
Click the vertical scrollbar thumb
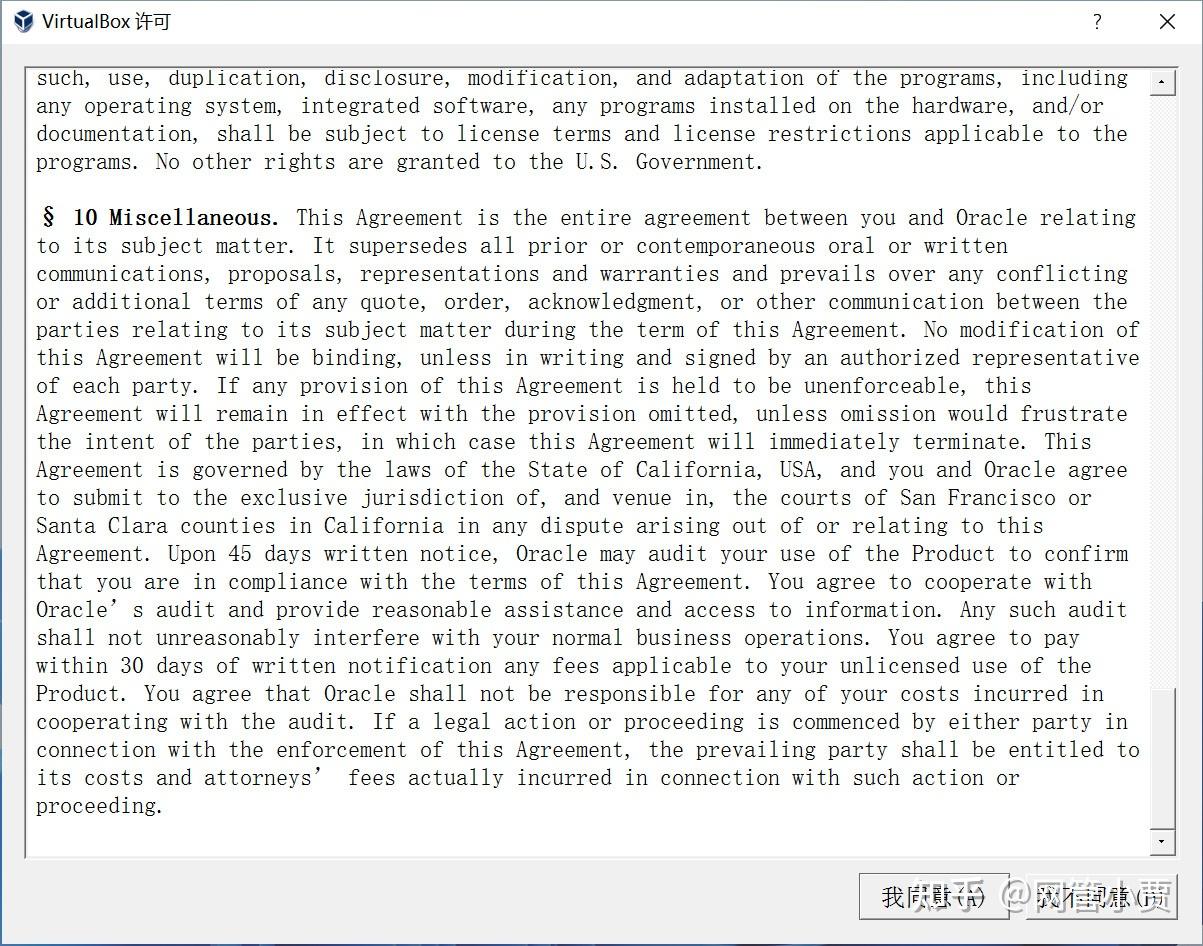point(1162,759)
